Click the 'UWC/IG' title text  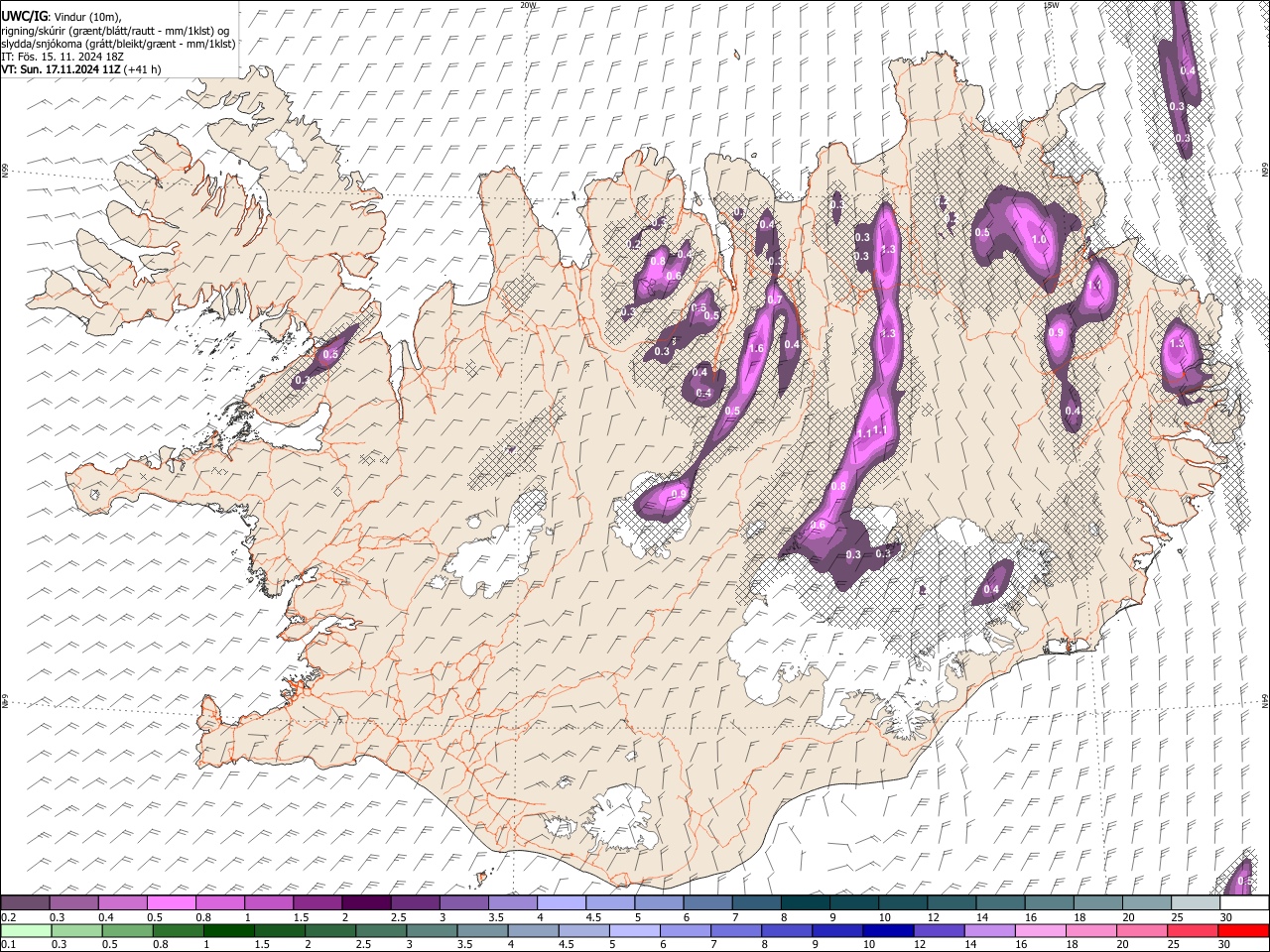coord(25,16)
